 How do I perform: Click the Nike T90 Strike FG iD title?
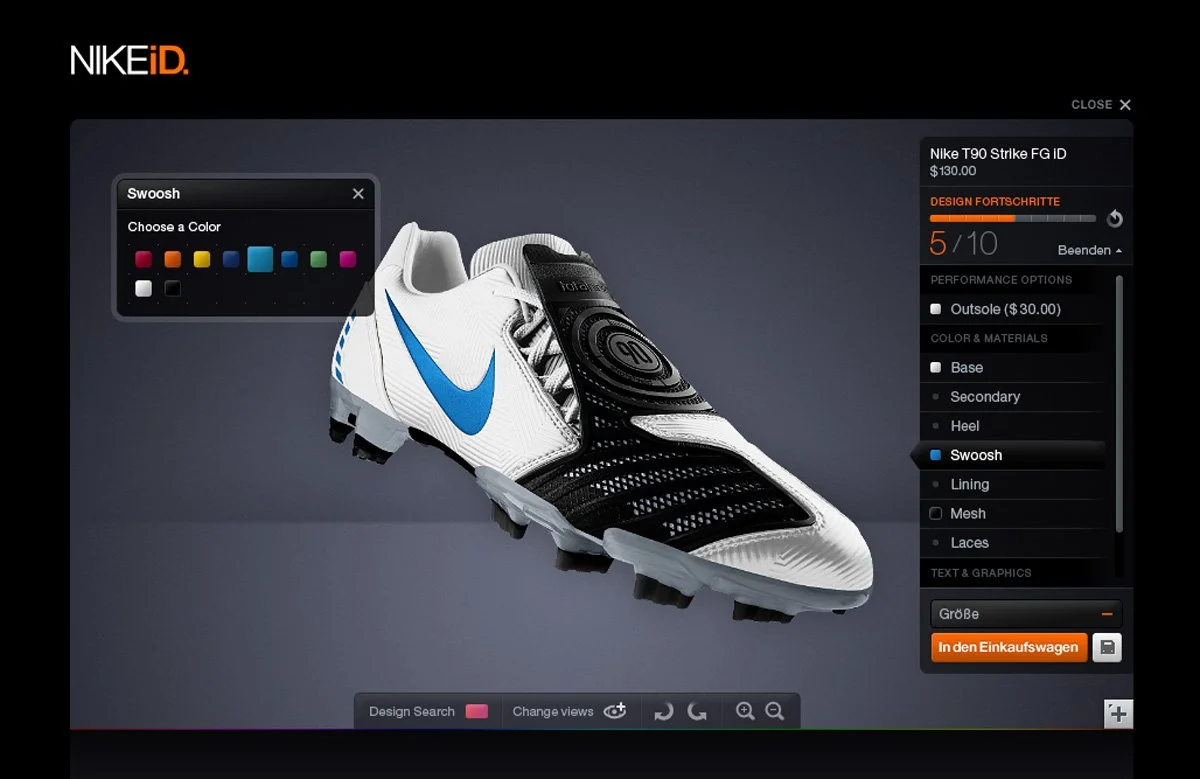pos(998,154)
